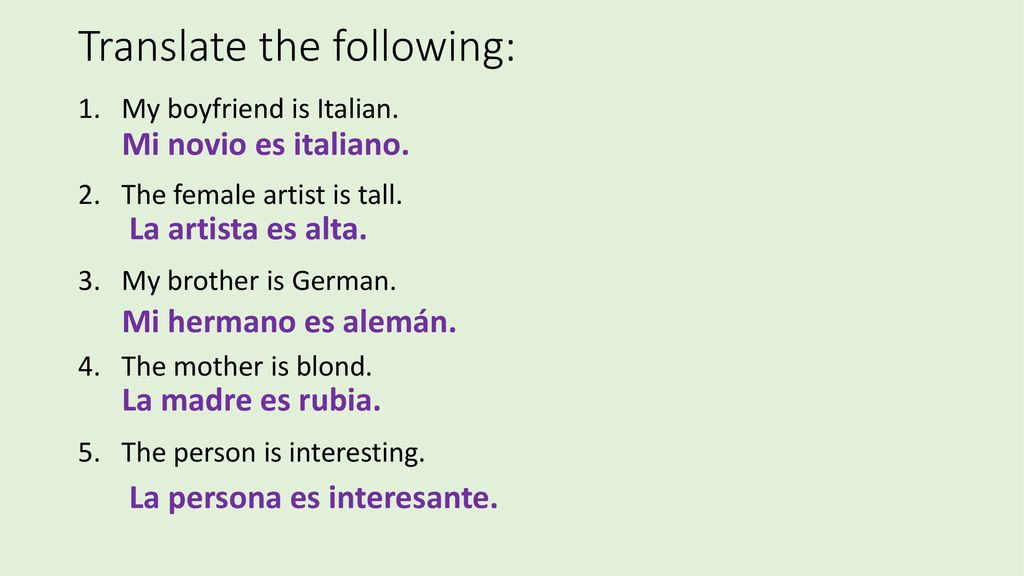Select the sentence 'The female artist is tall.'
This screenshot has height=576, width=1024.
pos(262,195)
